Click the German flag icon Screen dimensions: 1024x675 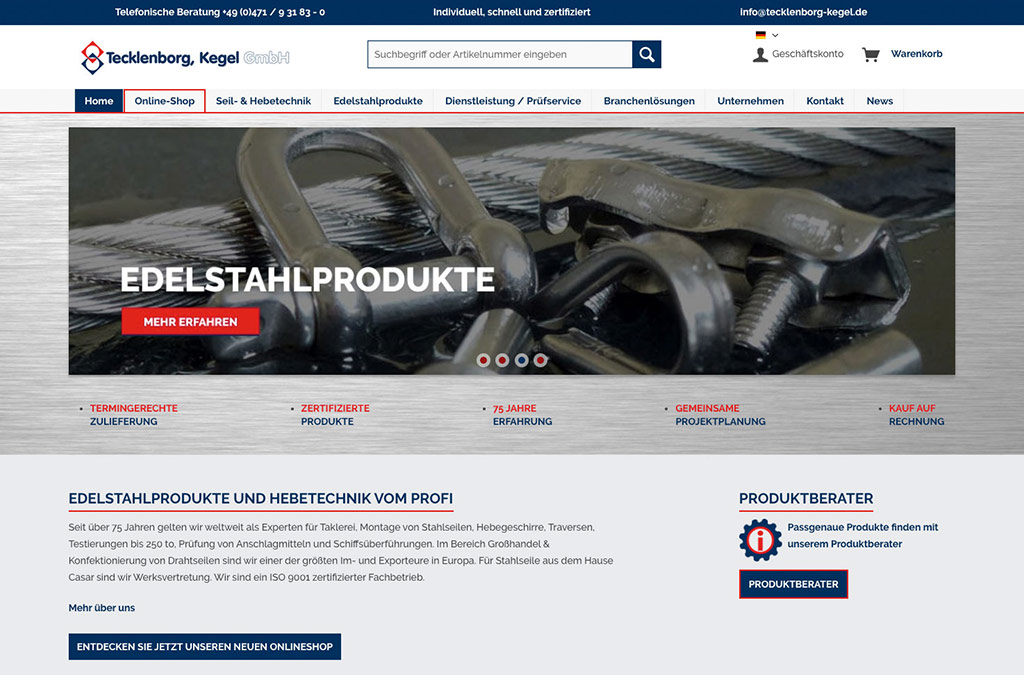click(x=761, y=35)
